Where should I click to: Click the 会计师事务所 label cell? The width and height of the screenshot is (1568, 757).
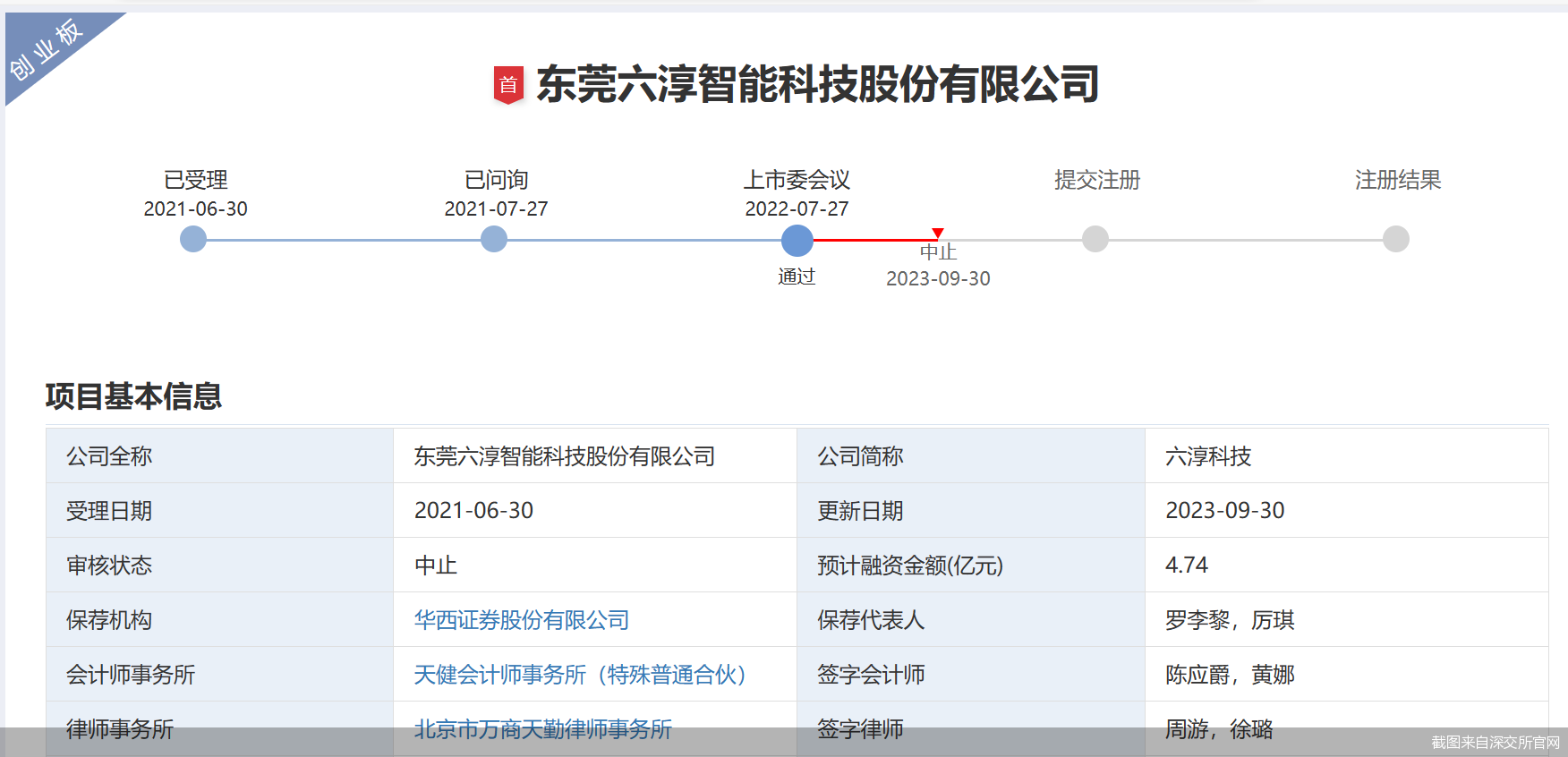(x=219, y=674)
